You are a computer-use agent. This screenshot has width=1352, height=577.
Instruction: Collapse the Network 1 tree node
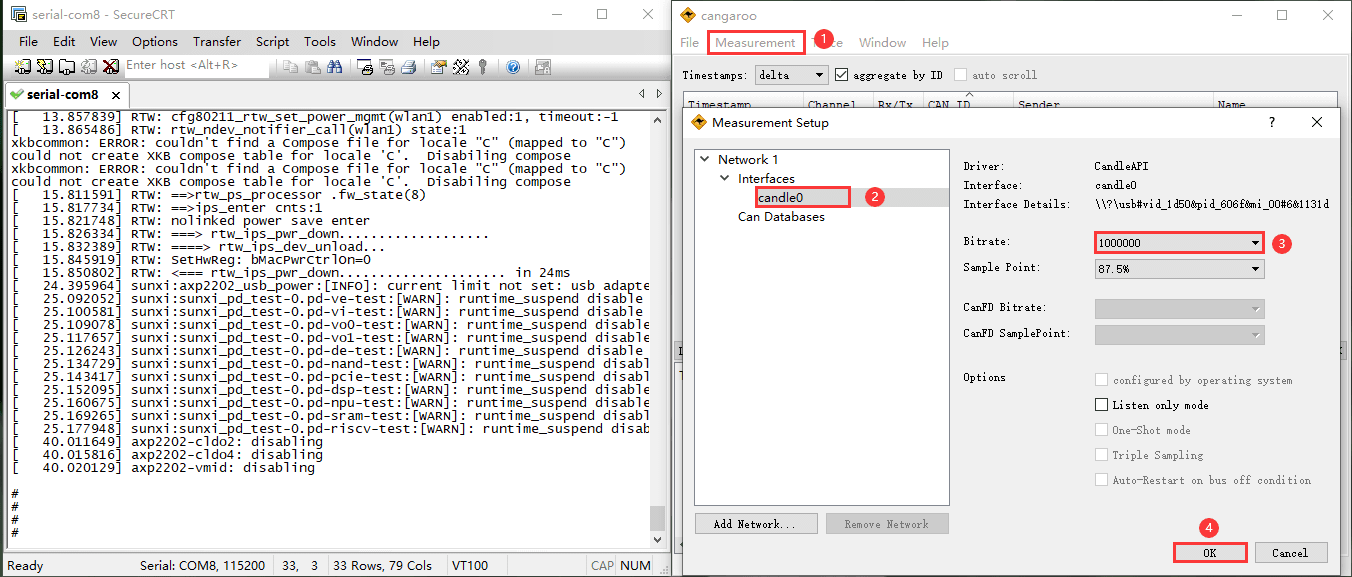pos(705,160)
